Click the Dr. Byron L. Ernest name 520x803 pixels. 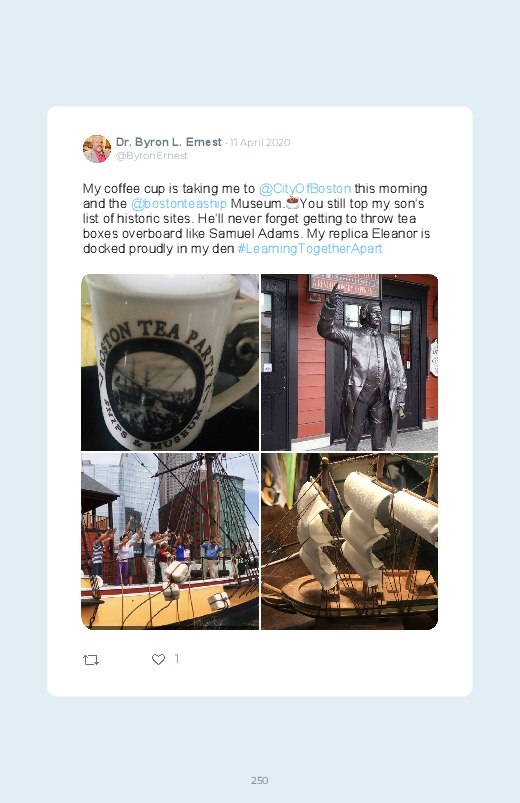169,142
